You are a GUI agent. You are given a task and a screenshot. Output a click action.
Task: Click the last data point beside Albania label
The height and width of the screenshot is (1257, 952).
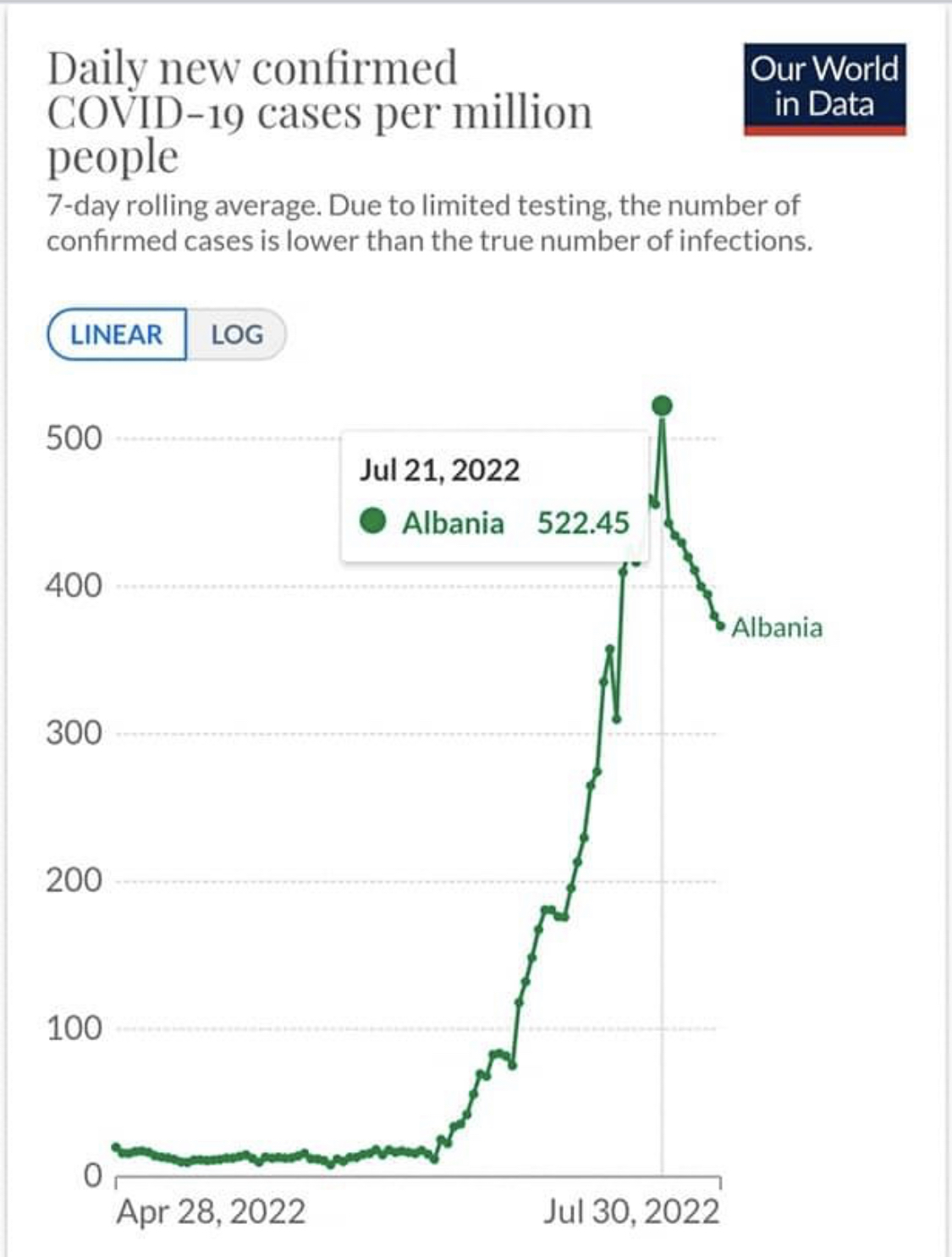[720, 626]
